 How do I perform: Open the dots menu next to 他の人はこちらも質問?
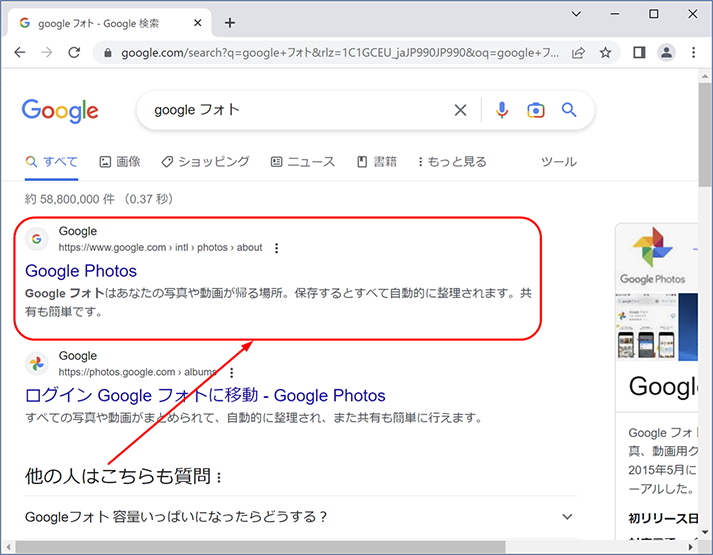coord(220,478)
